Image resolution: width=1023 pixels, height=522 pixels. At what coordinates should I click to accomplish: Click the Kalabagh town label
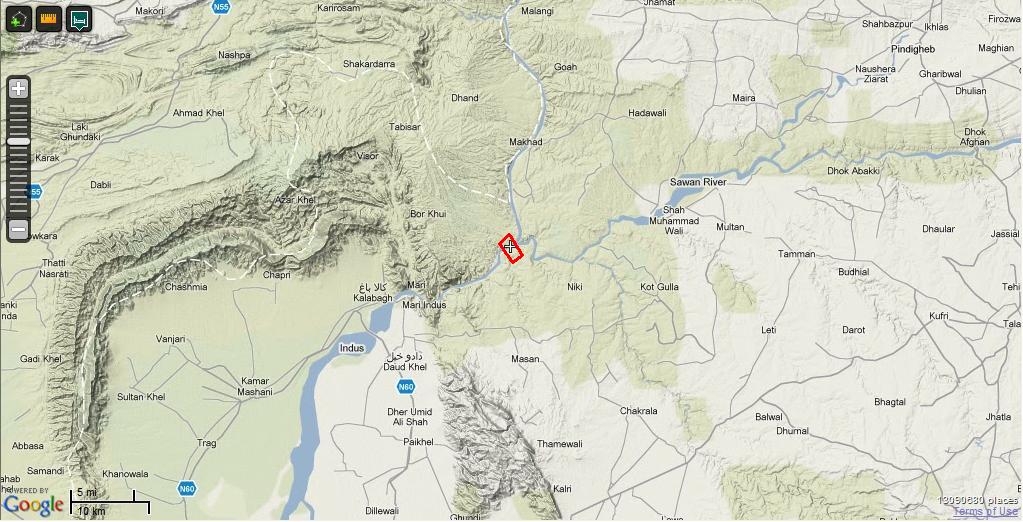click(373, 298)
